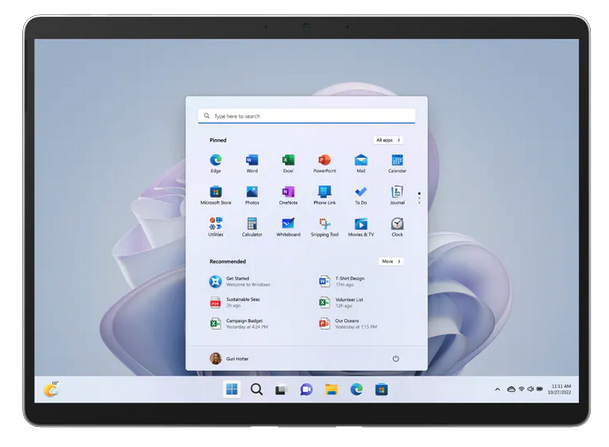Viewport: 609px width, 447px height.
Task: Click the volume icon in system tray
Action: [x=530, y=389]
